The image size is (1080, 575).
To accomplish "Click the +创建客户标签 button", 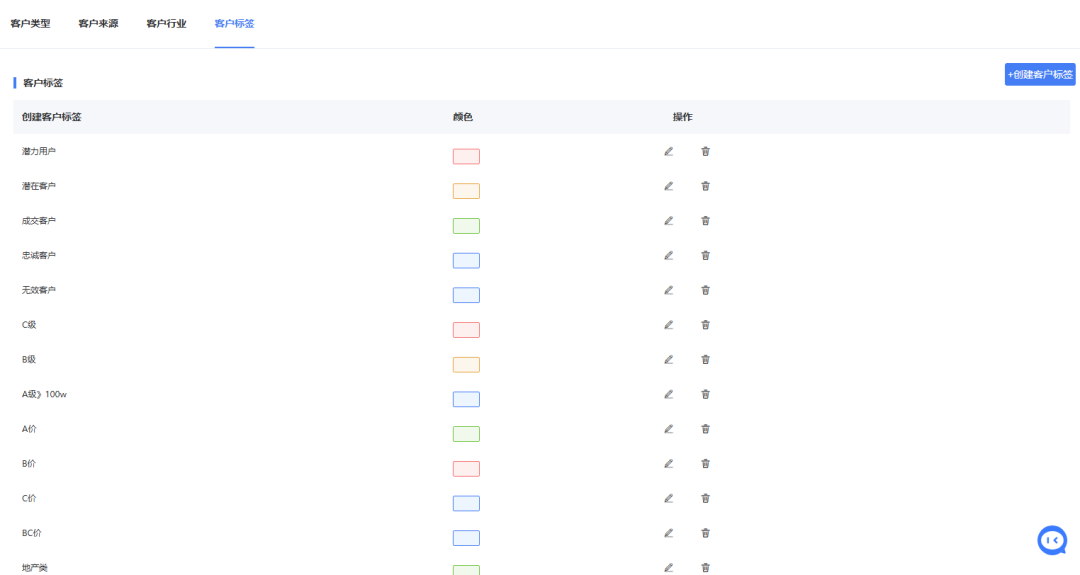I will pyautogui.click(x=1040, y=74).
